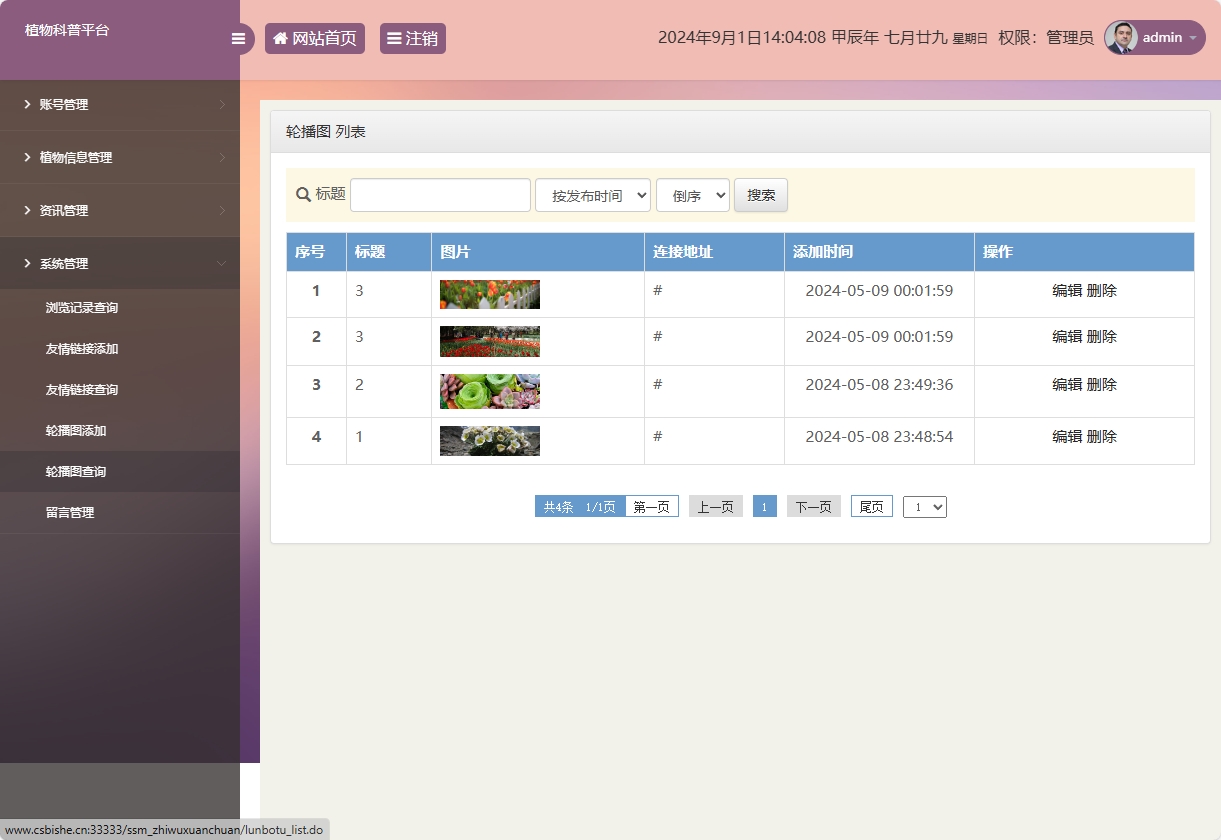1221x840 pixels.
Task: Click 删除 for row 2
Action: tap(1102, 337)
